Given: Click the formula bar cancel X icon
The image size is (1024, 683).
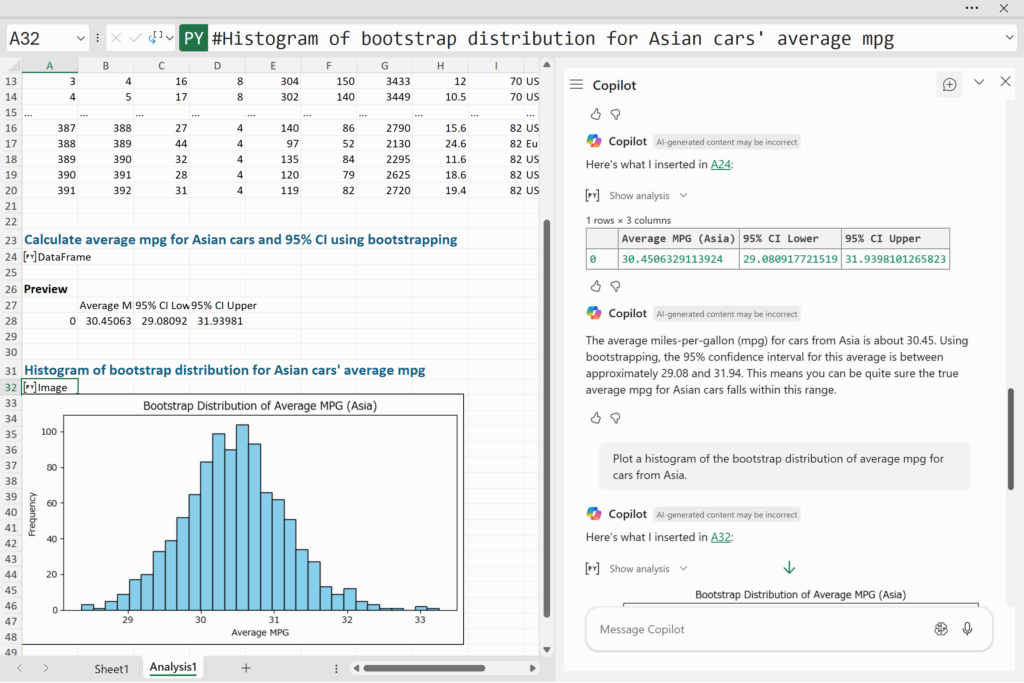Looking at the screenshot, I should (117, 38).
